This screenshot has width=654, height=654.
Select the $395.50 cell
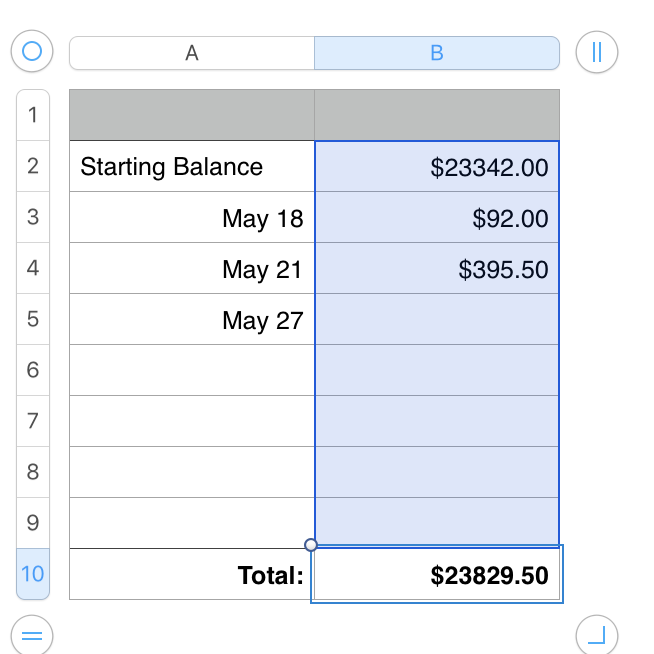(436, 269)
